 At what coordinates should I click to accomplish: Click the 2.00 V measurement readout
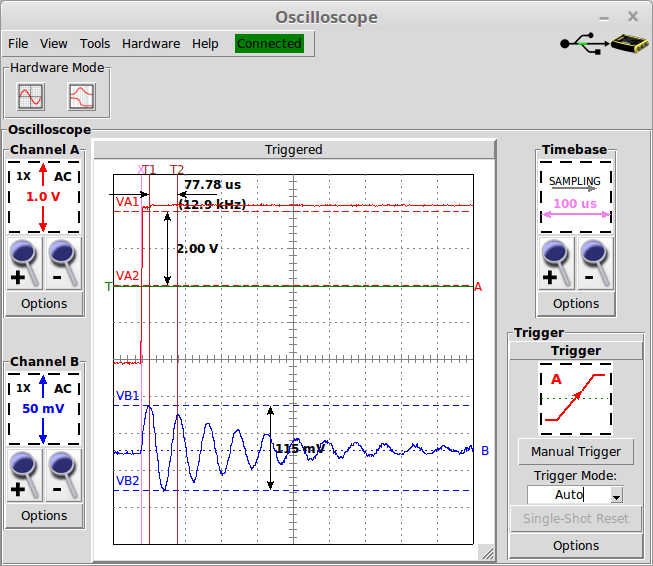click(197, 249)
